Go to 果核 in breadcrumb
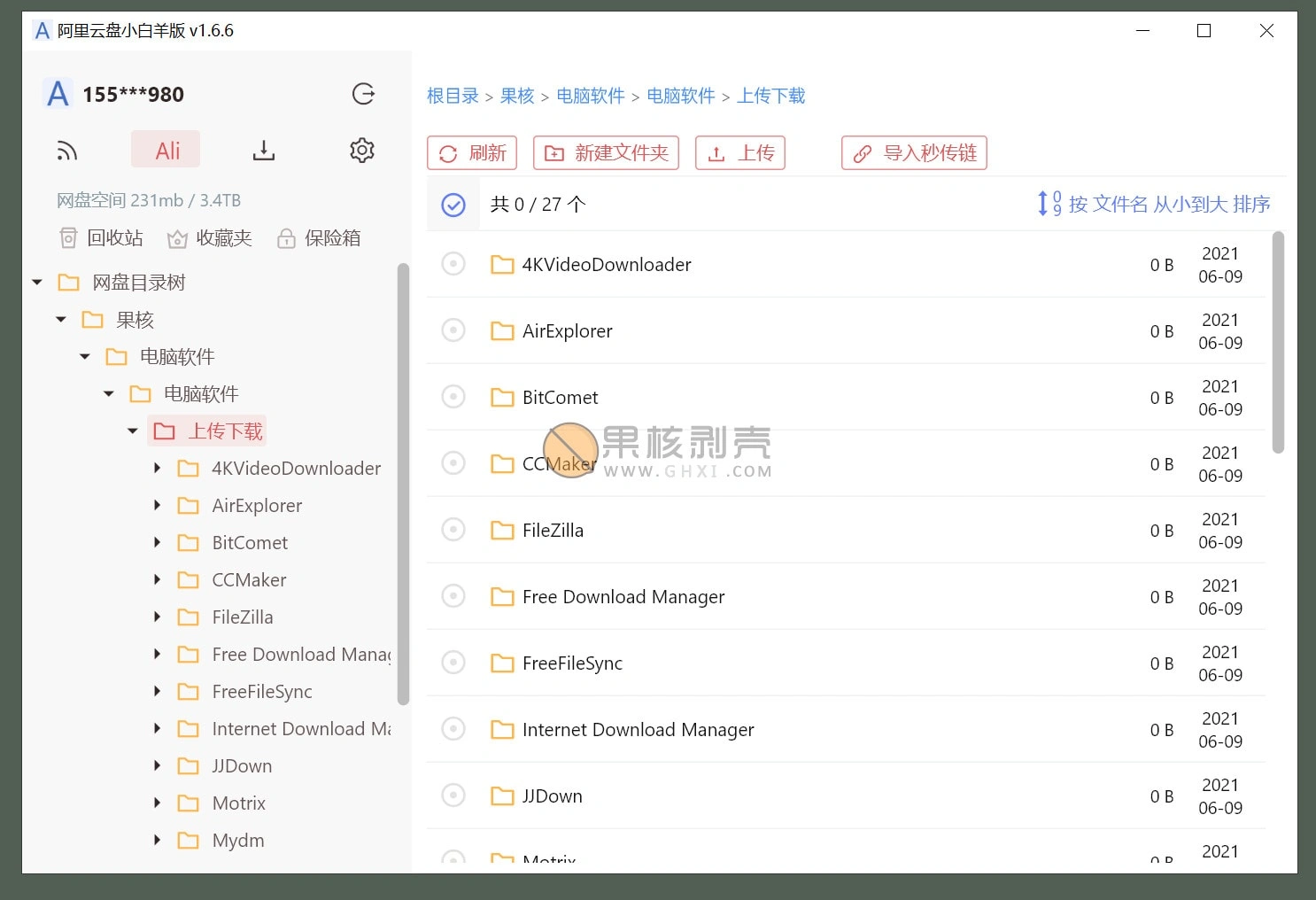 (x=517, y=96)
